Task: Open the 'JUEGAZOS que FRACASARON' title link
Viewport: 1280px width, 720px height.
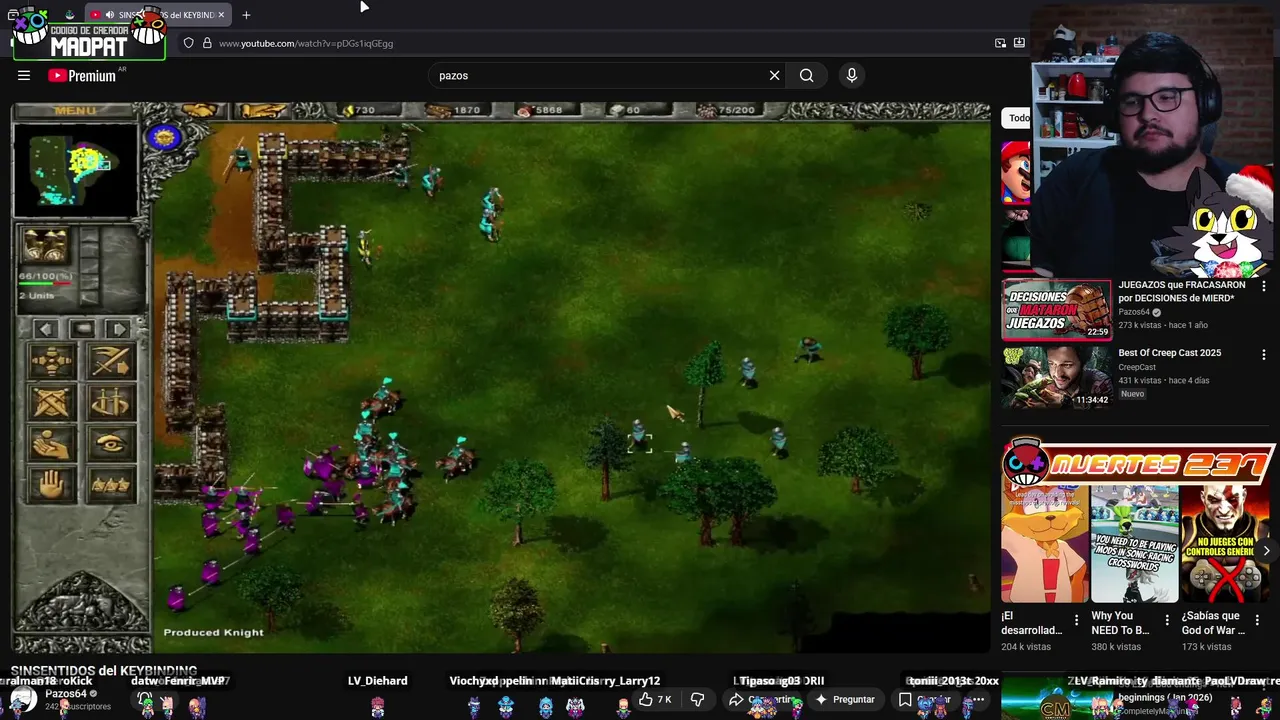Action: 1181,291
